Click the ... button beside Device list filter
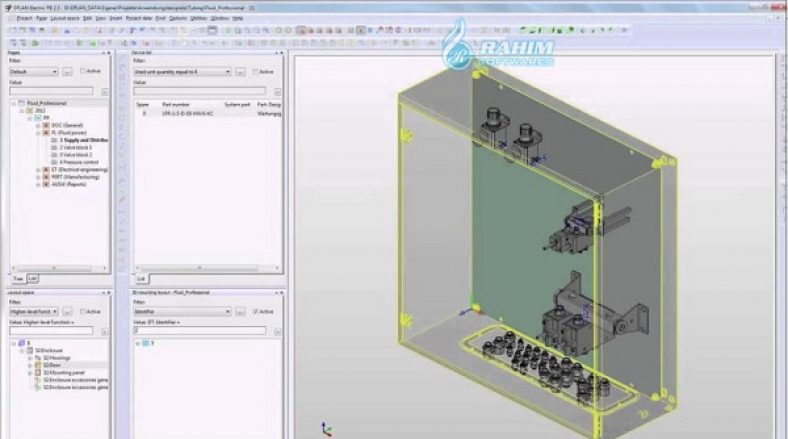Screen dimensions: 788x439 click(x=240, y=72)
